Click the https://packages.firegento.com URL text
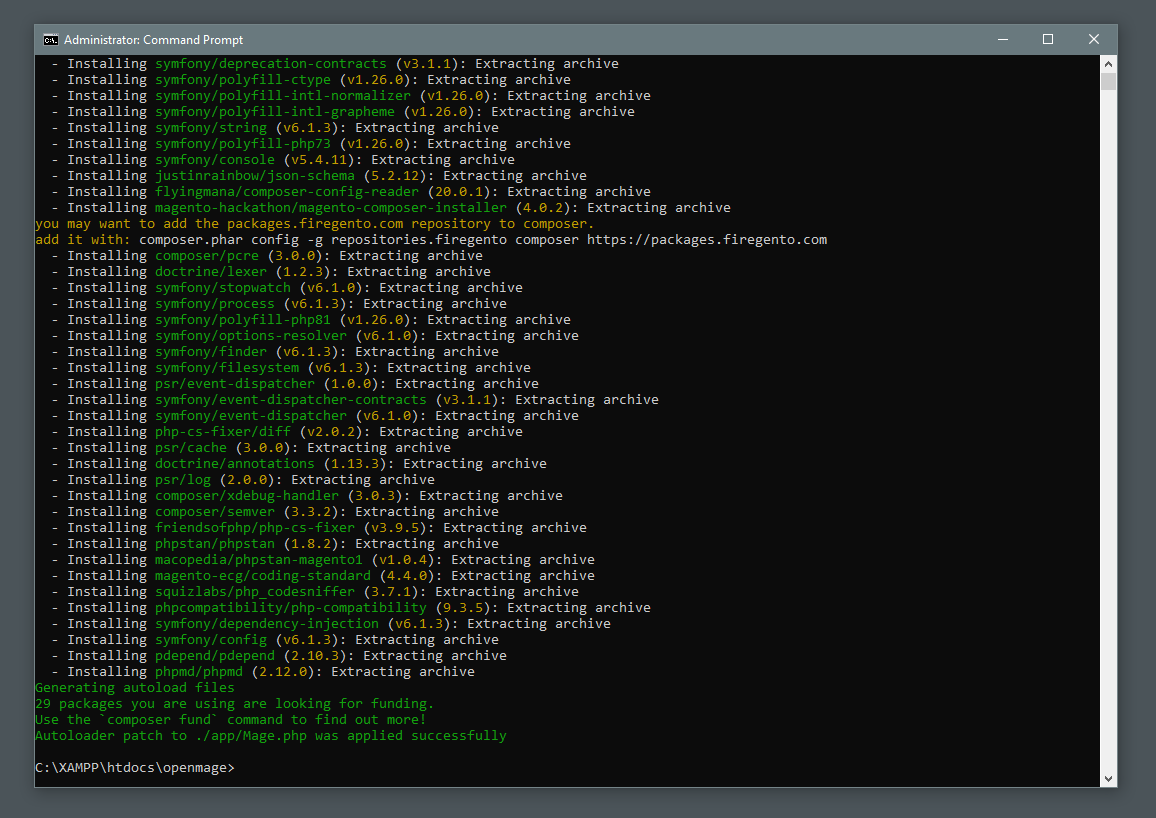 [x=707, y=240]
